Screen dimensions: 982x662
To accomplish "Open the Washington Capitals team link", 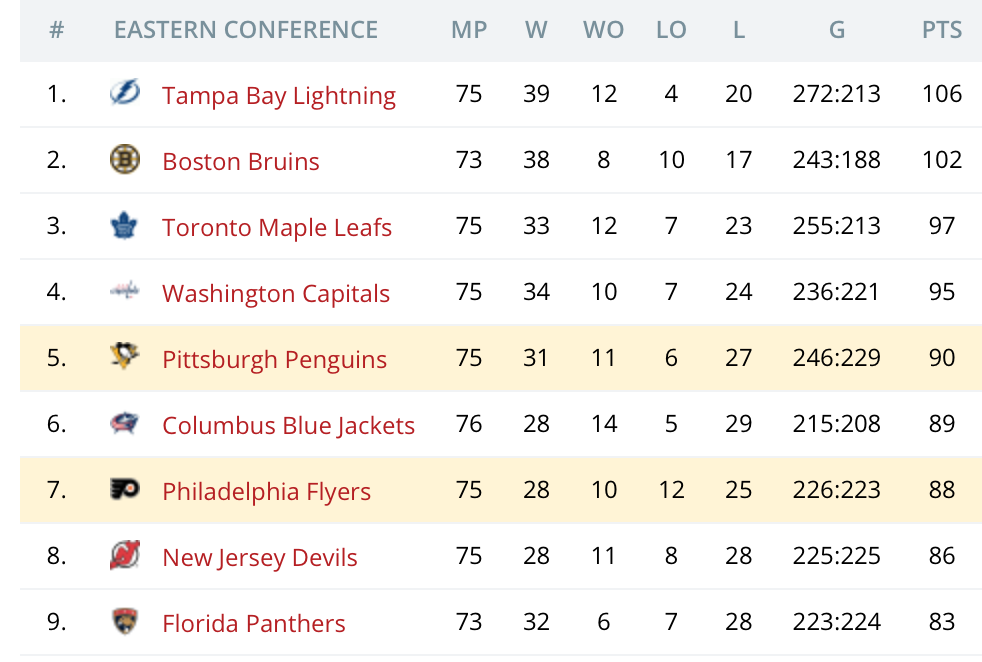I will pos(276,294).
